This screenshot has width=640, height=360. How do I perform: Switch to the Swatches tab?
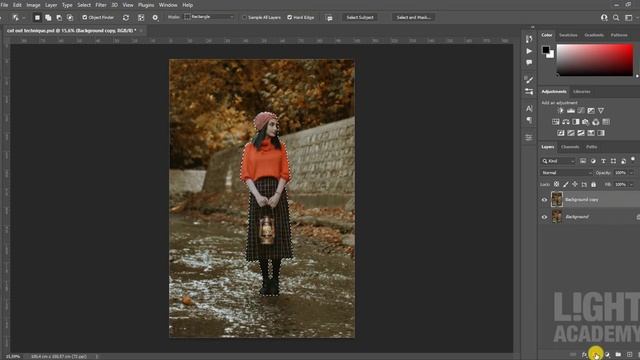click(x=568, y=35)
